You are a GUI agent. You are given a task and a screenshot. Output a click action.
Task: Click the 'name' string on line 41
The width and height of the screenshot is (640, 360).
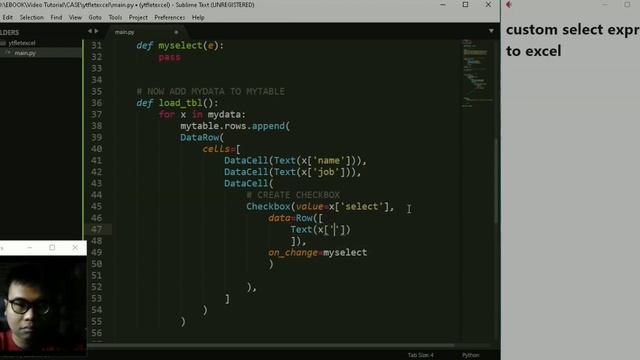(329, 160)
